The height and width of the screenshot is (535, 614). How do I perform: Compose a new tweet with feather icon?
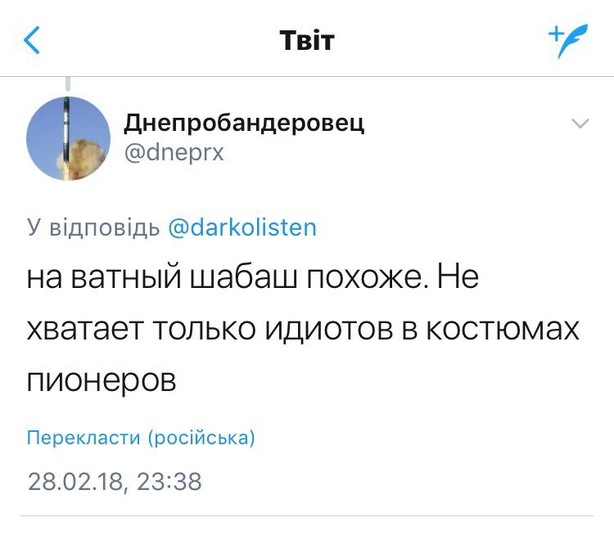[567, 39]
